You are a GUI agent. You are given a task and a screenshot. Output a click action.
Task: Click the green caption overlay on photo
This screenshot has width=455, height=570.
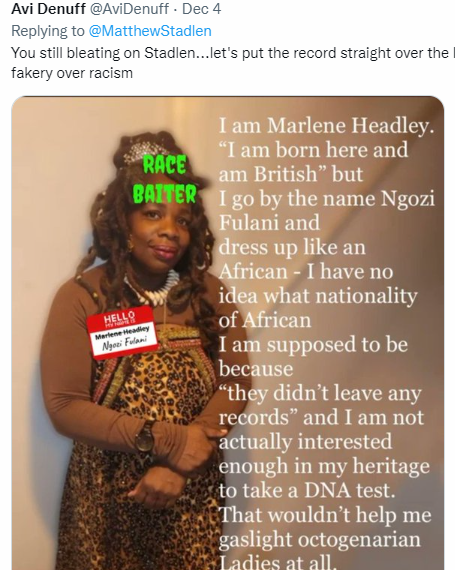pos(165,179)
